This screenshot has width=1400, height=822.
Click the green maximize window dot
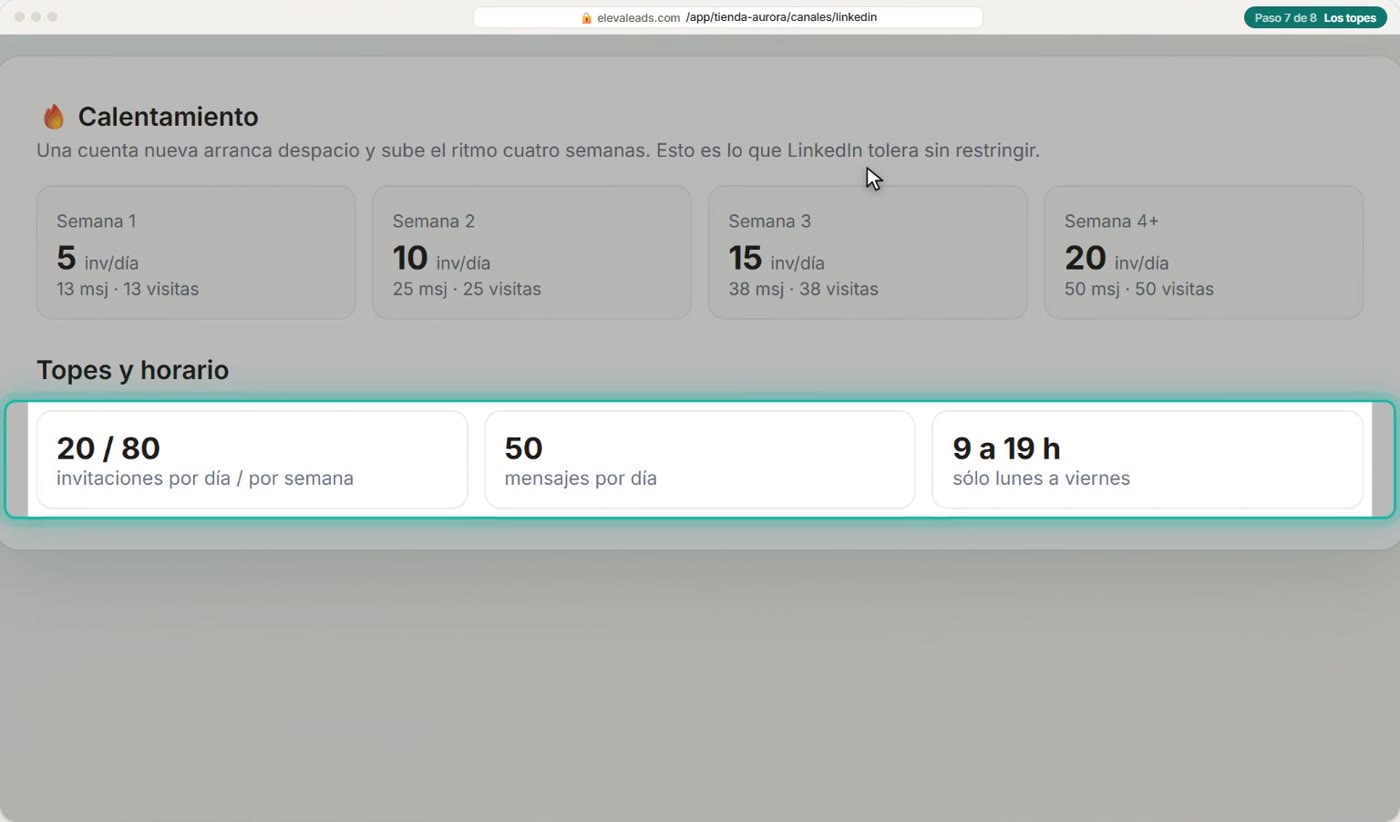click(52, 17)
